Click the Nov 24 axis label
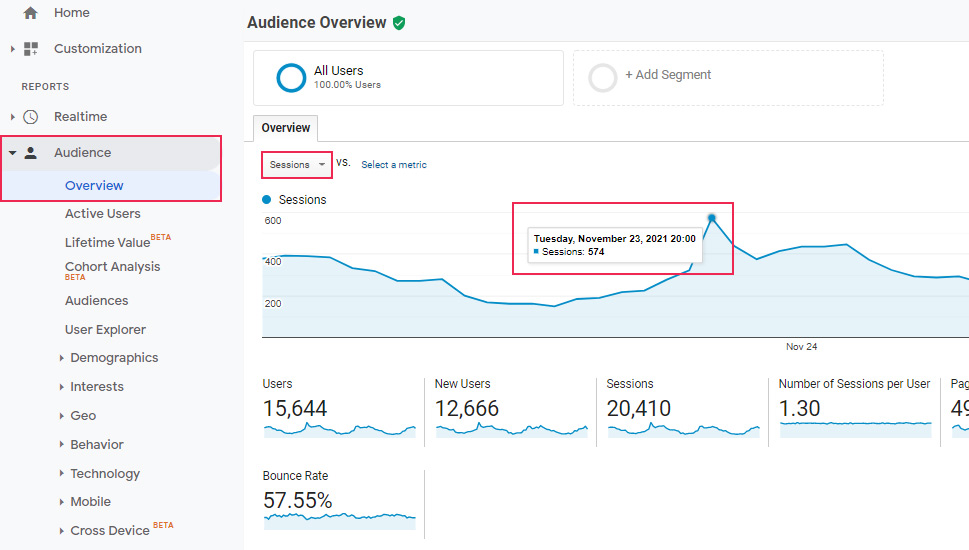The height and width of the screenshot is (550, 969). click(x=802, y=347)
